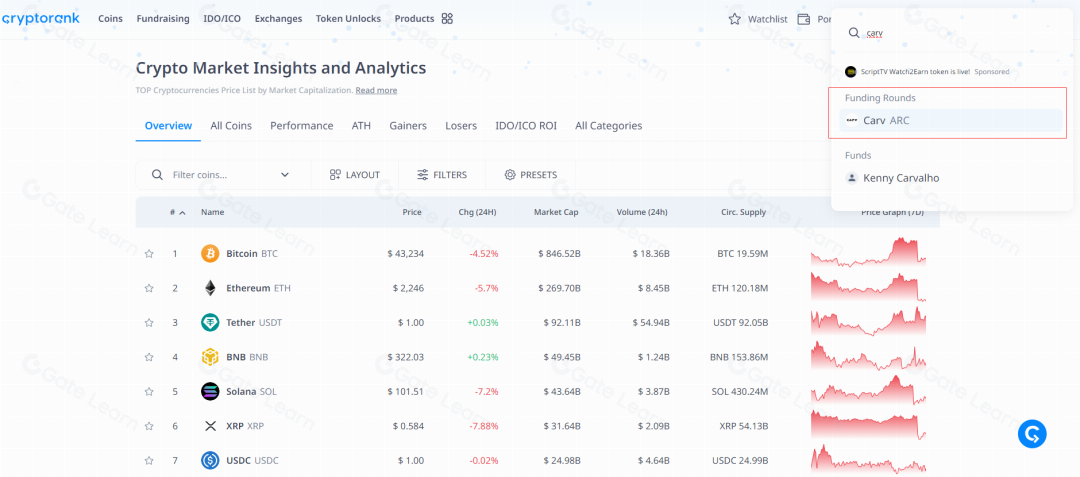Viewport: 1080px width, 477px height.
Task: Click the Bitcoin 7D price graph
Action: click(868, 254)
